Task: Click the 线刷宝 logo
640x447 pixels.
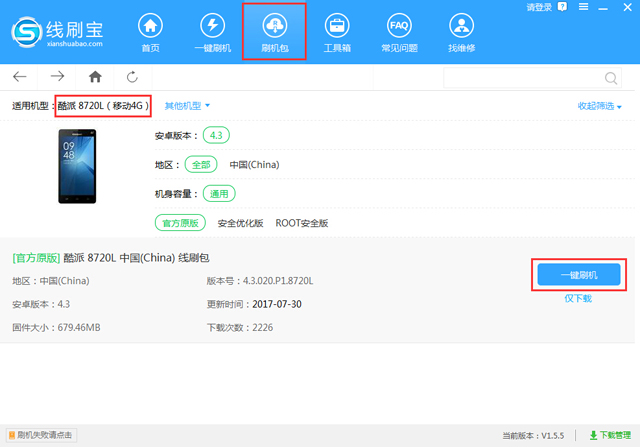Action: (58, 32)
